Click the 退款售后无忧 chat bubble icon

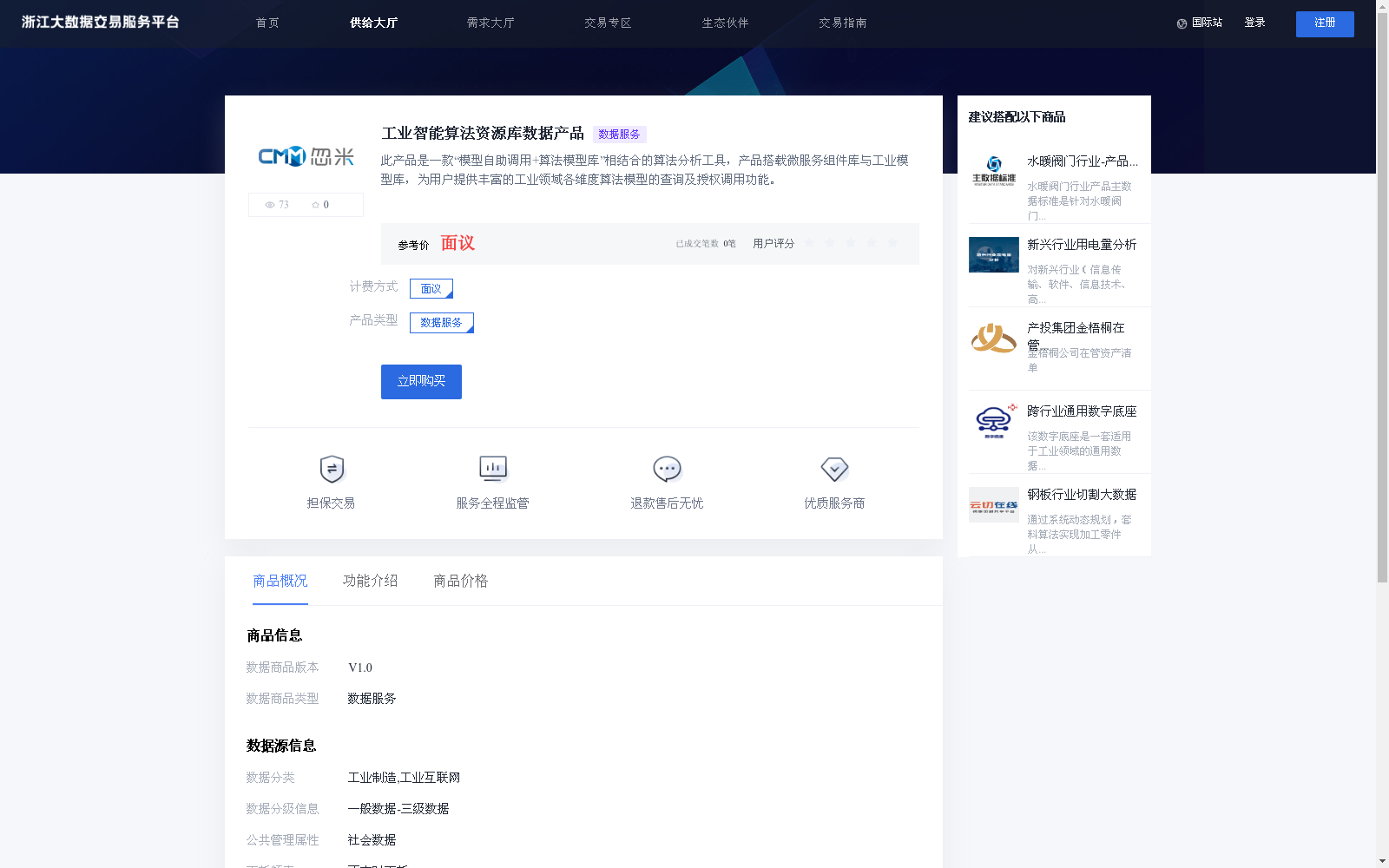(667, 469)
